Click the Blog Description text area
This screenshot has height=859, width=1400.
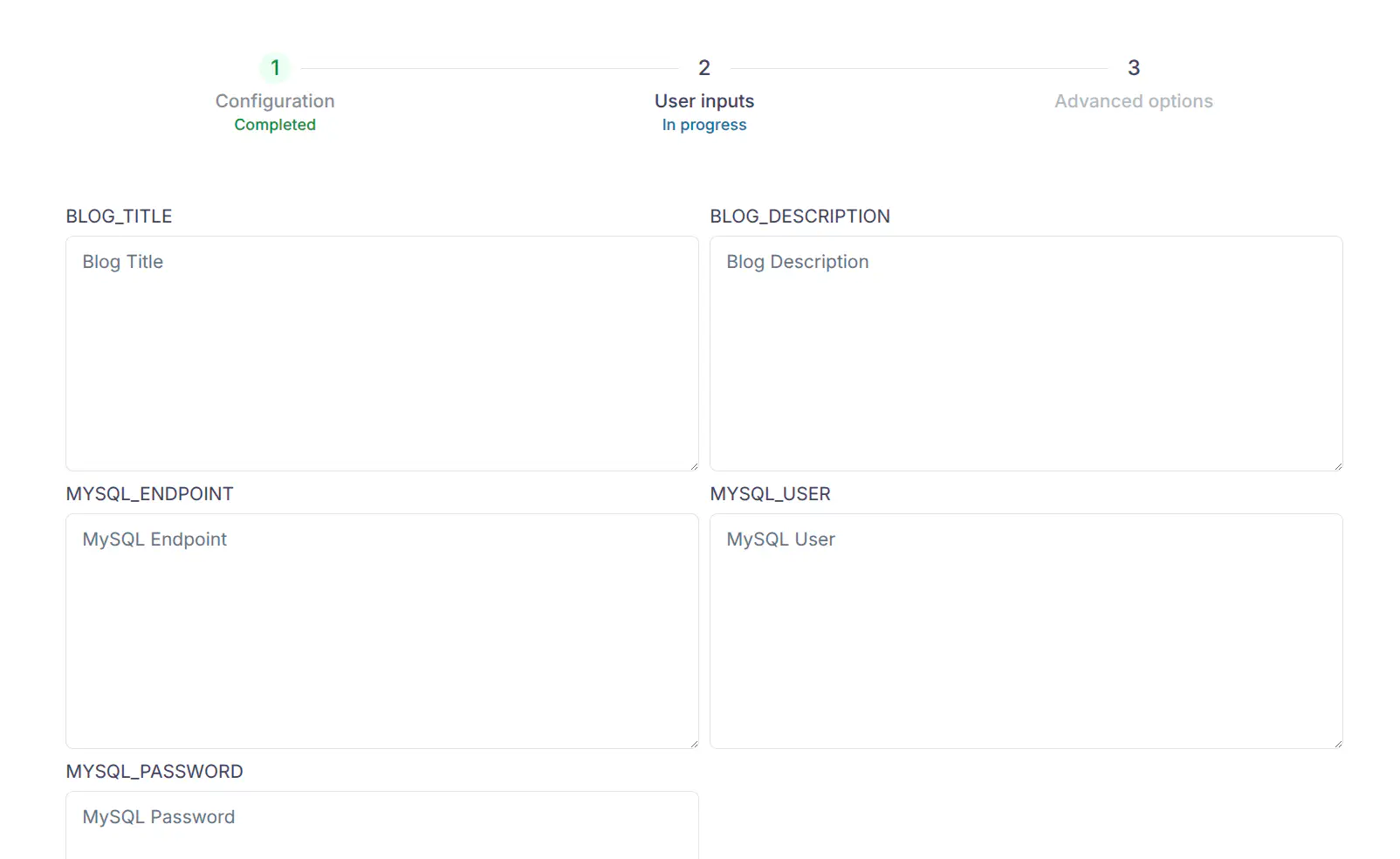tap(1026, 354)
